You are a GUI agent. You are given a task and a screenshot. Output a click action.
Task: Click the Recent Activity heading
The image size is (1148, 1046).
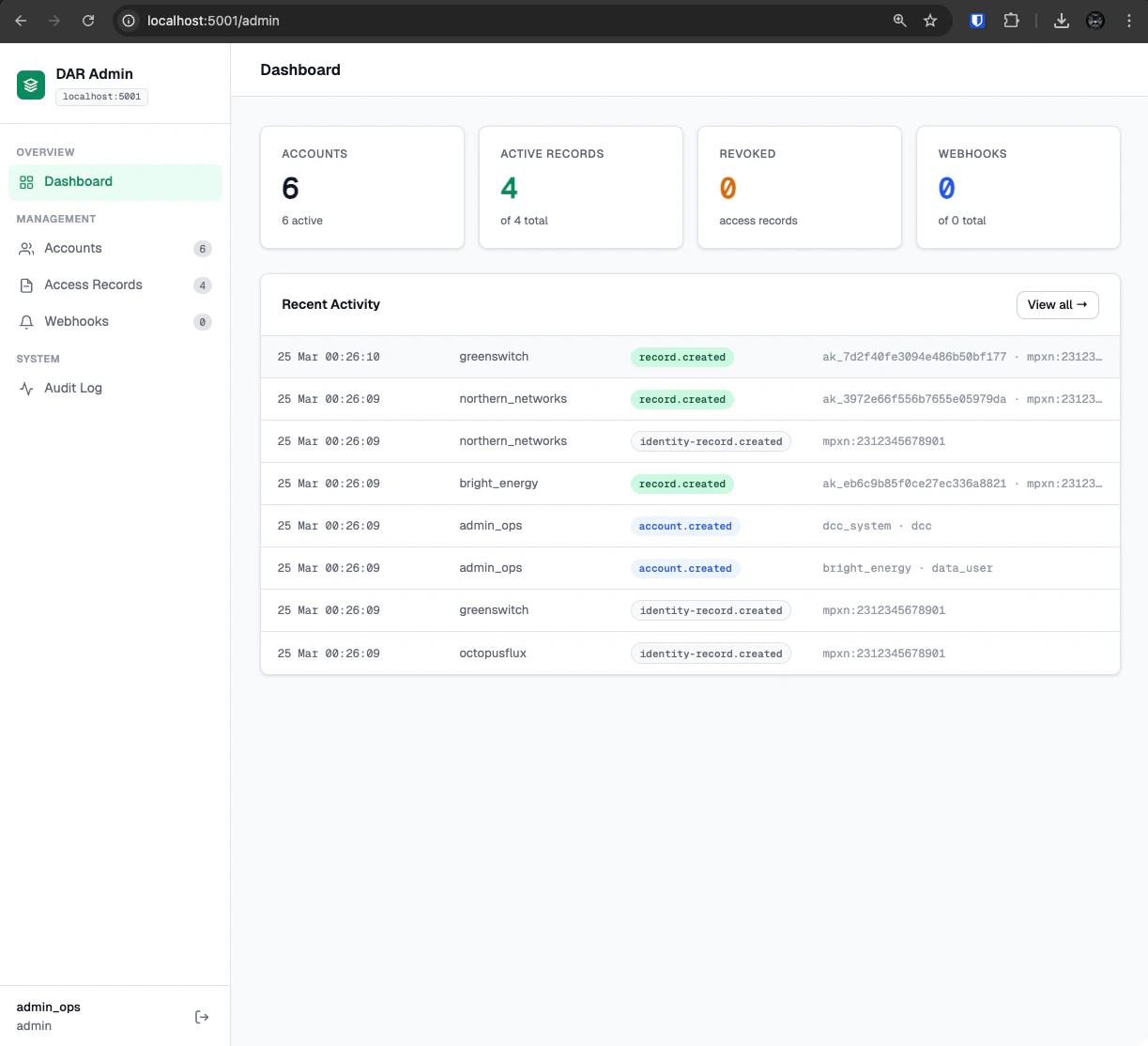point(330,305)
